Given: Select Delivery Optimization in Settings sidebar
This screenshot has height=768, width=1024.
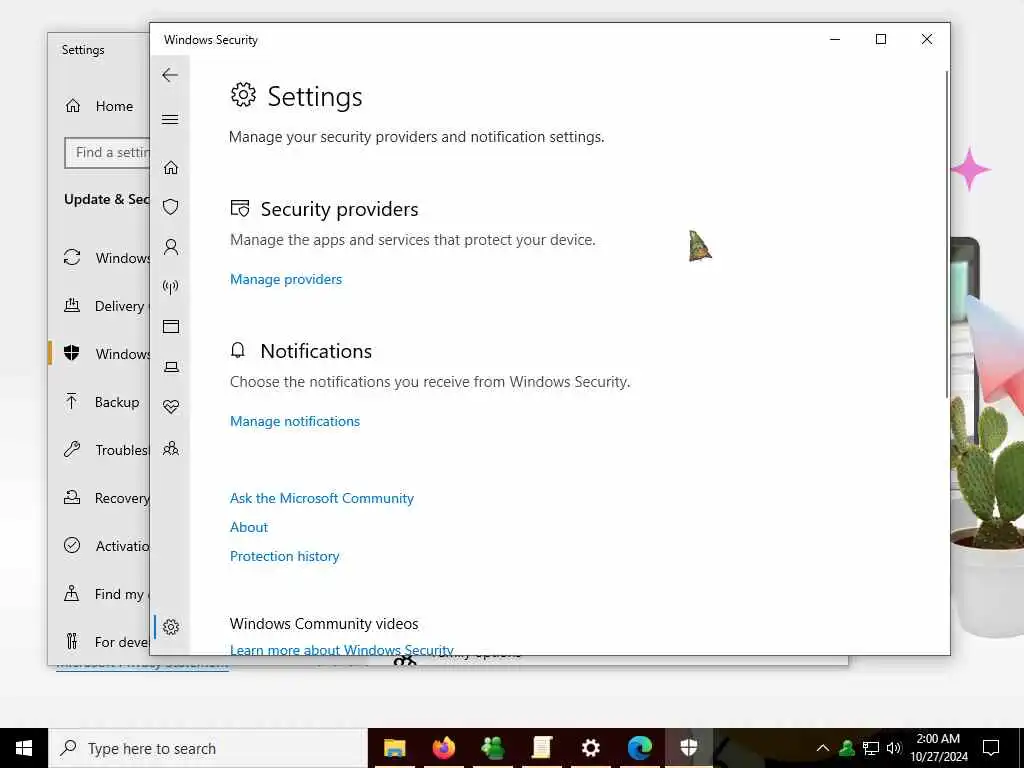Looking at the screenshot, I should click(99, 306).
